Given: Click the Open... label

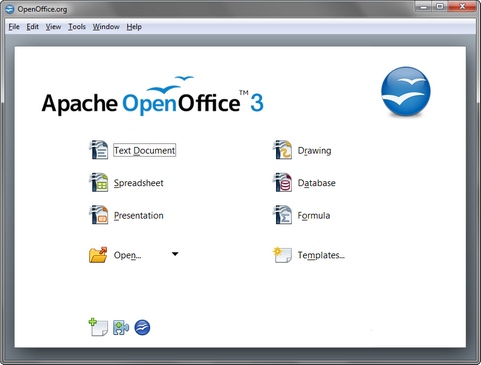Looking at the screenshot, I should 127,255.
